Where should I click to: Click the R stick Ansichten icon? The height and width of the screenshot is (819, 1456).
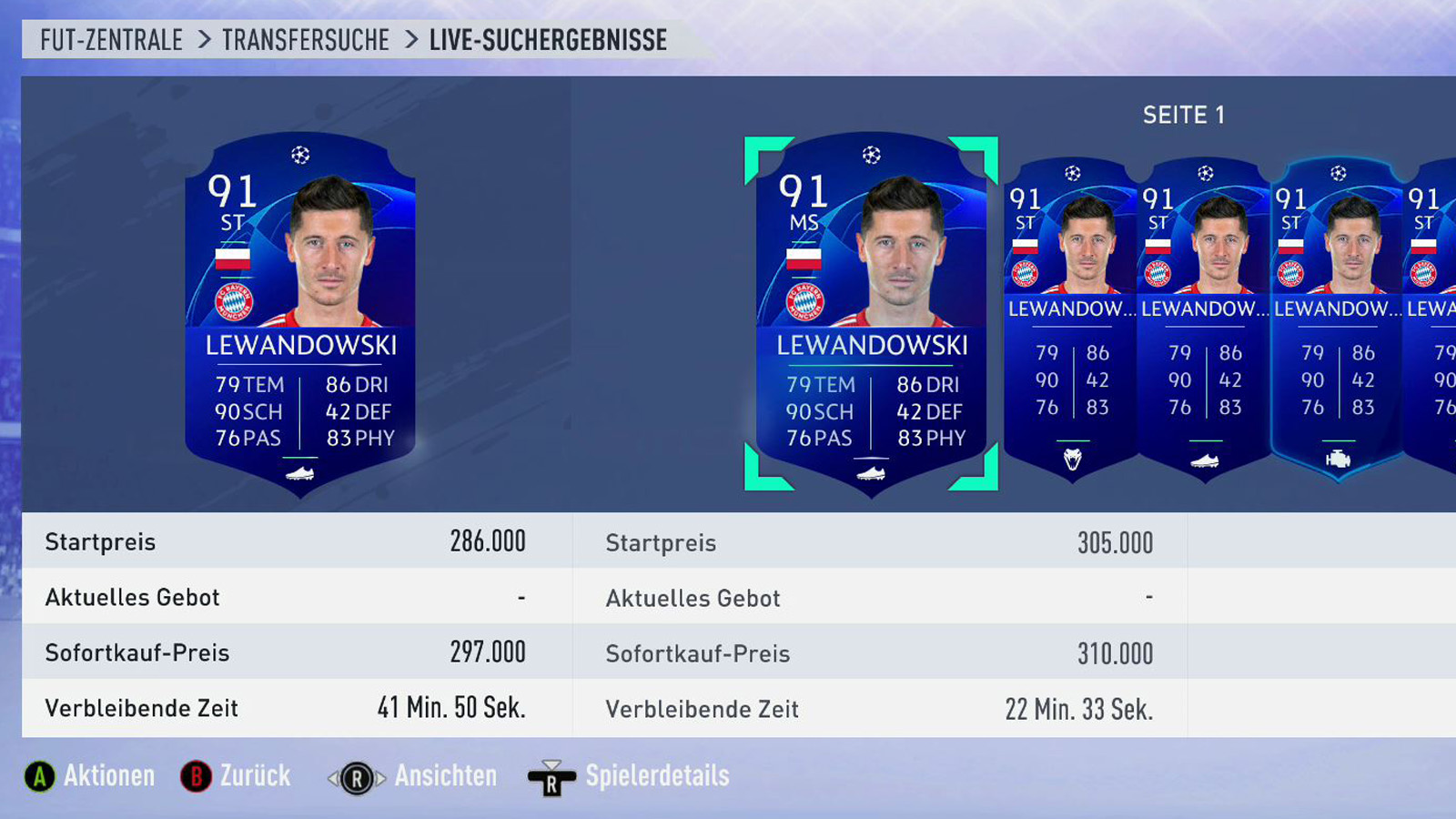(x=357, y=778)
